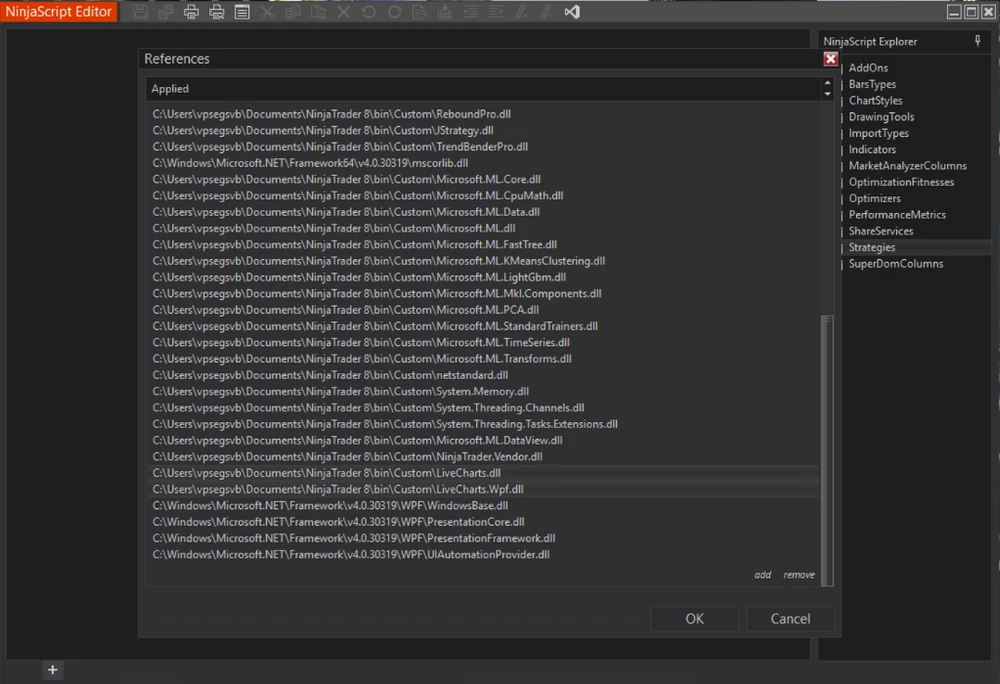Select the JStrategy.dll reference row
This screenshot has width=1000, height=684.
tap(482, 131)
